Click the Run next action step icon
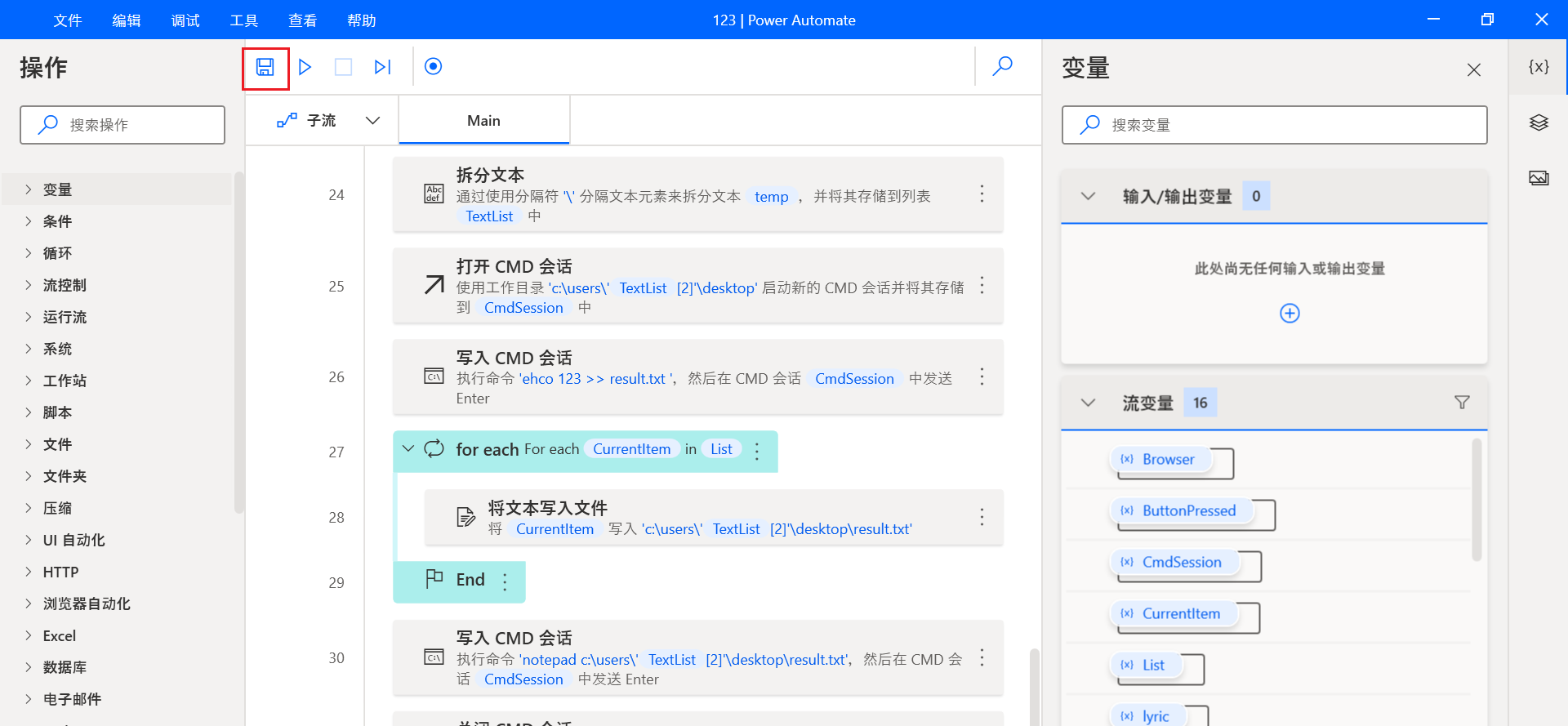Screen dimensions: 1568x726 [382, 67]
